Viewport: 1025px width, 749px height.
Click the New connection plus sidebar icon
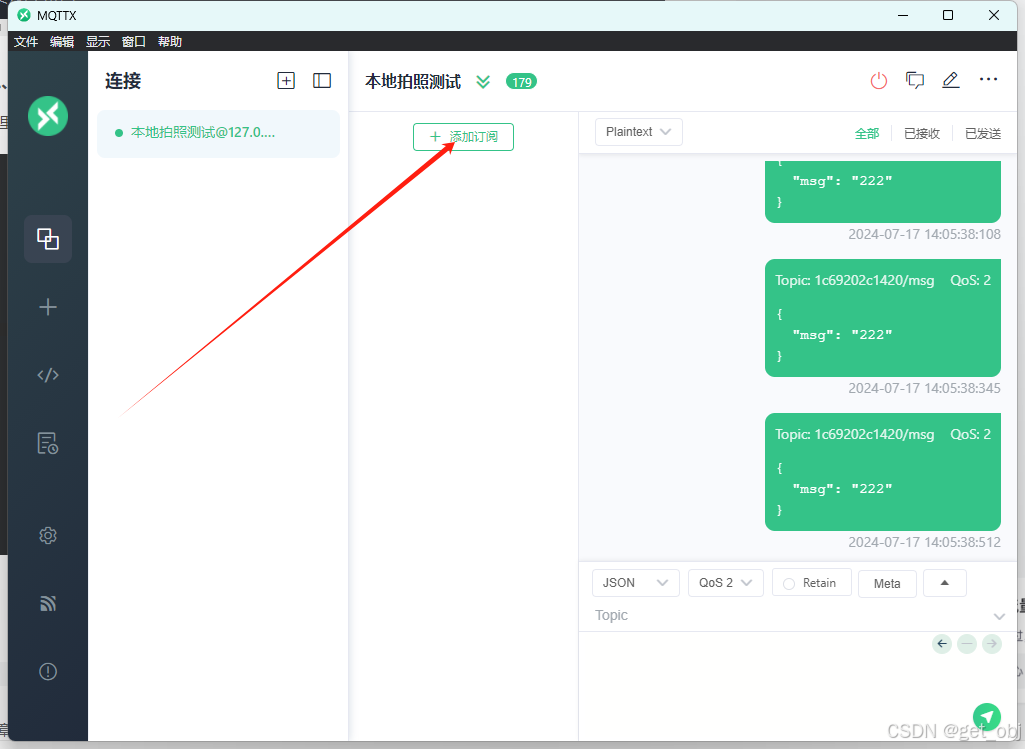point(48,307)
